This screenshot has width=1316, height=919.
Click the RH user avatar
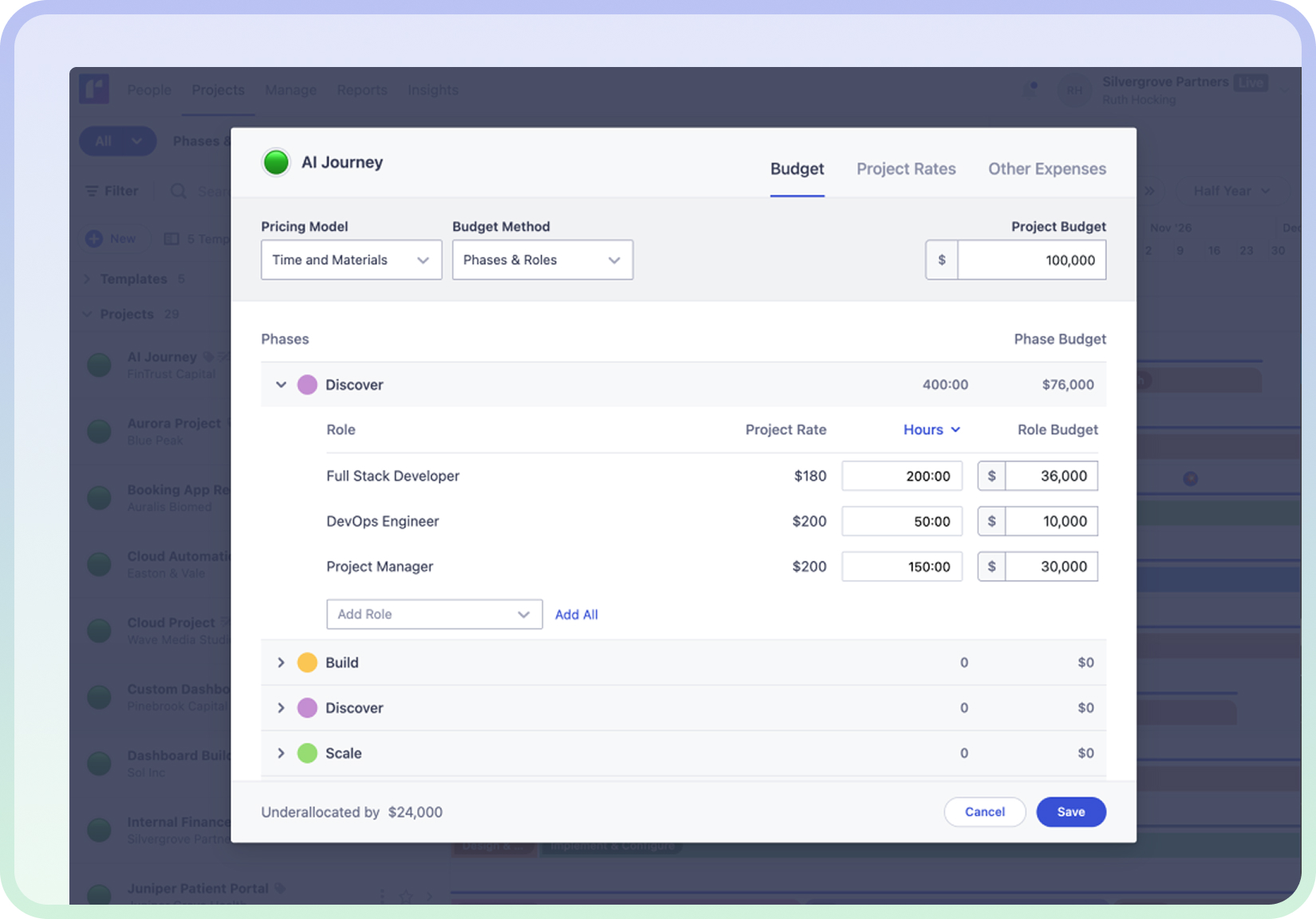(x=1074, y=90)
